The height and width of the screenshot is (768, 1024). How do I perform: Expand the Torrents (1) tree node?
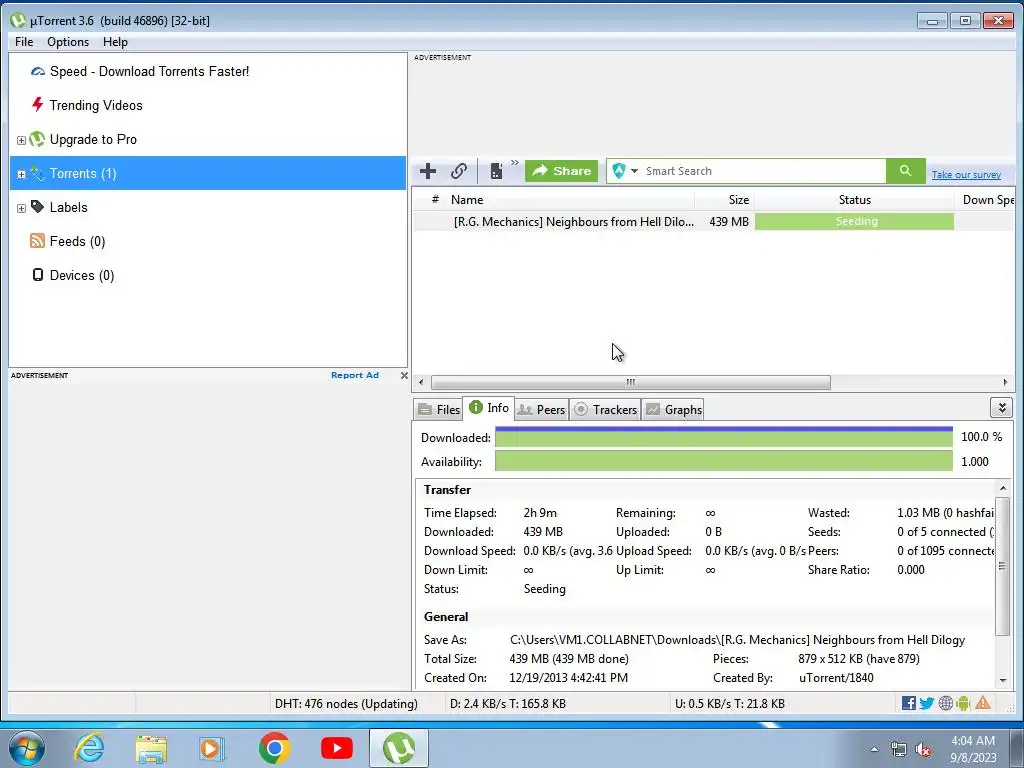tap(21, 174)
